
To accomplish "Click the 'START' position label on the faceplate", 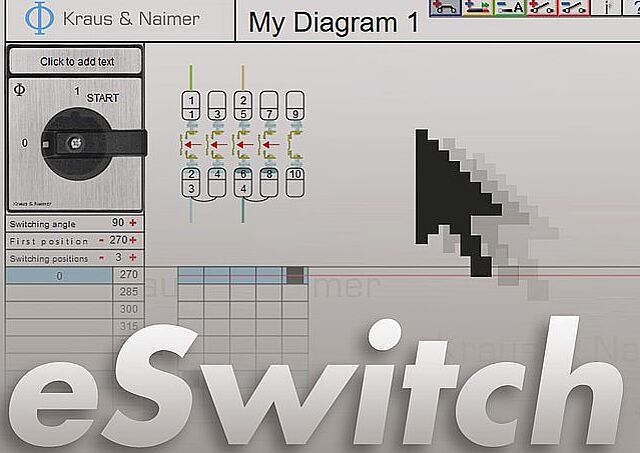I will click(x=102, y=98).
